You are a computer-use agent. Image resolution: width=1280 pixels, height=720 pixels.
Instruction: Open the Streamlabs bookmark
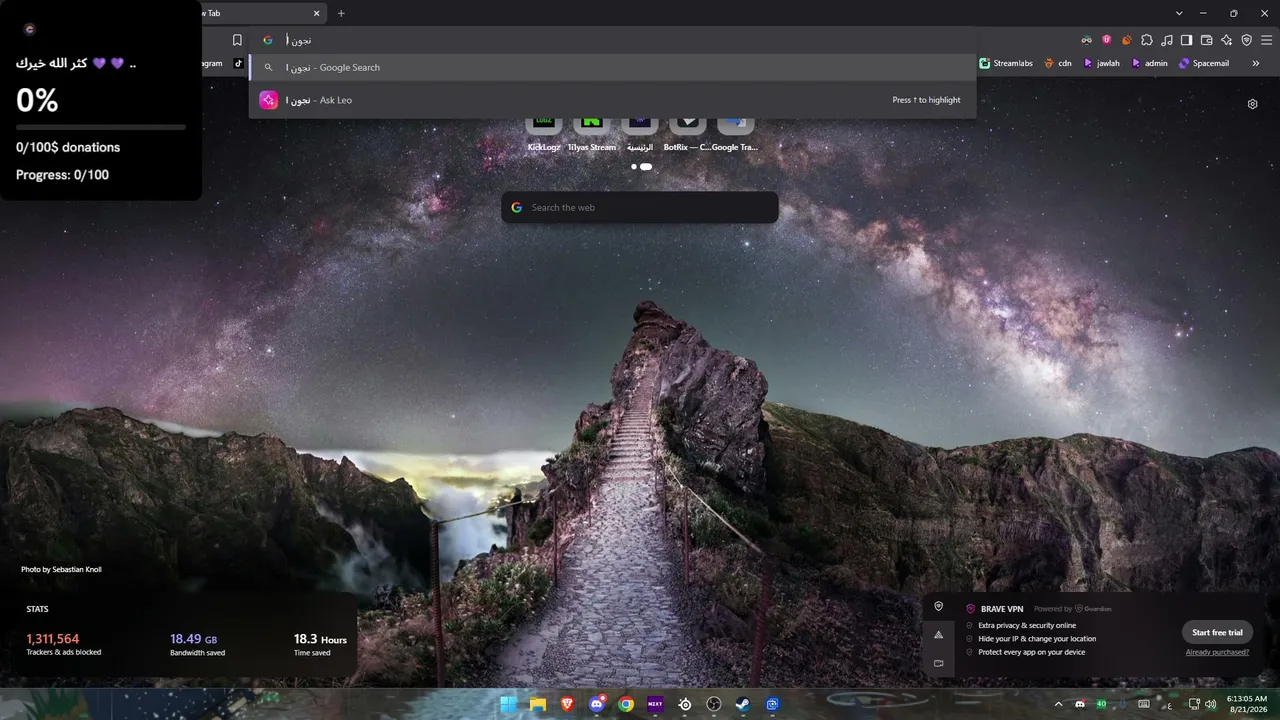(x=1005, y=63)
